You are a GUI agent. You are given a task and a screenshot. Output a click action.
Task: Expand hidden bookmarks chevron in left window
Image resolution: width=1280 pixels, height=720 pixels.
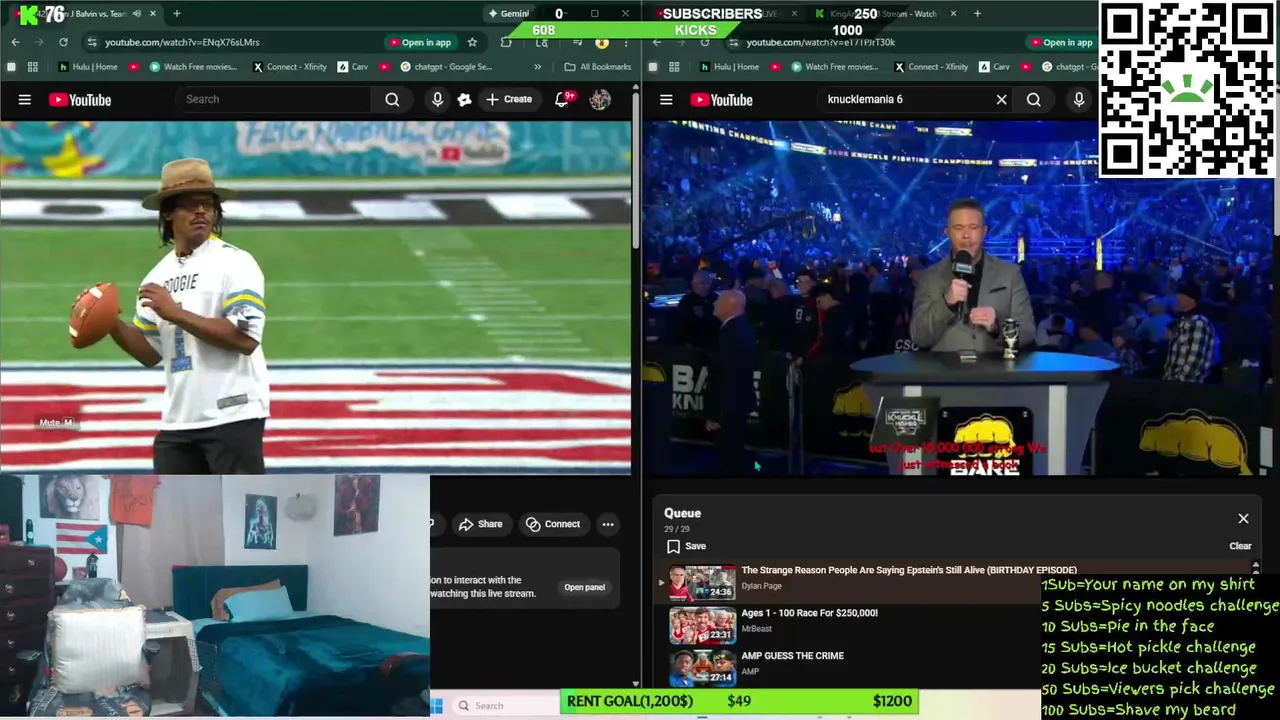[538, 67]
